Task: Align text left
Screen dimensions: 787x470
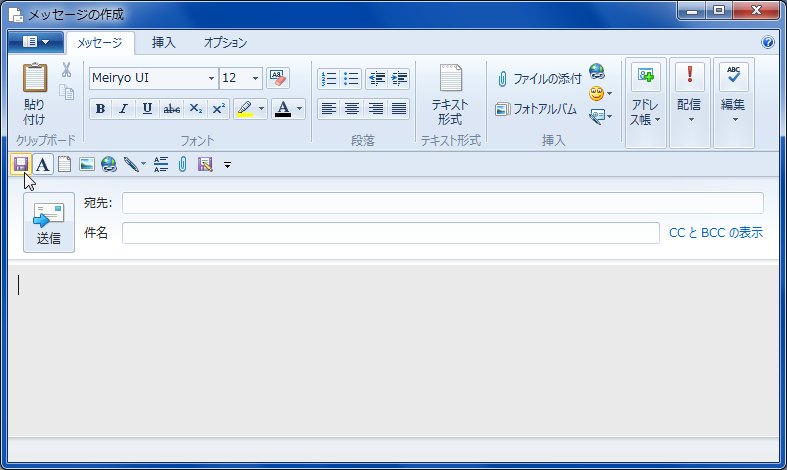Action: click(x=329, y=108)
